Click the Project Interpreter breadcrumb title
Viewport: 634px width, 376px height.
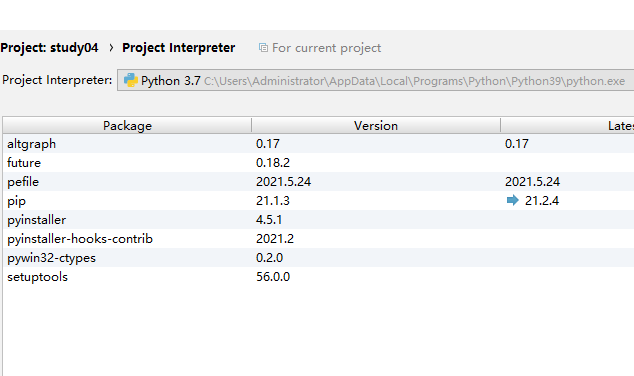[x=178, y=48]
